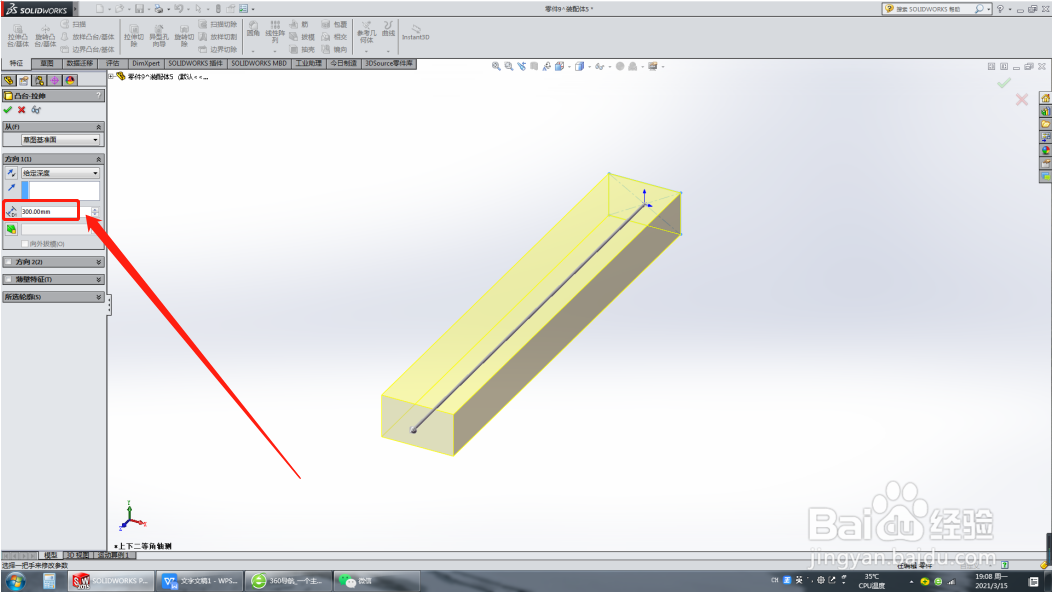Viewport: 1053px width, 593px height.
Task: Toggle detailed preview eyeglasses icon
Action: [36, 110]
